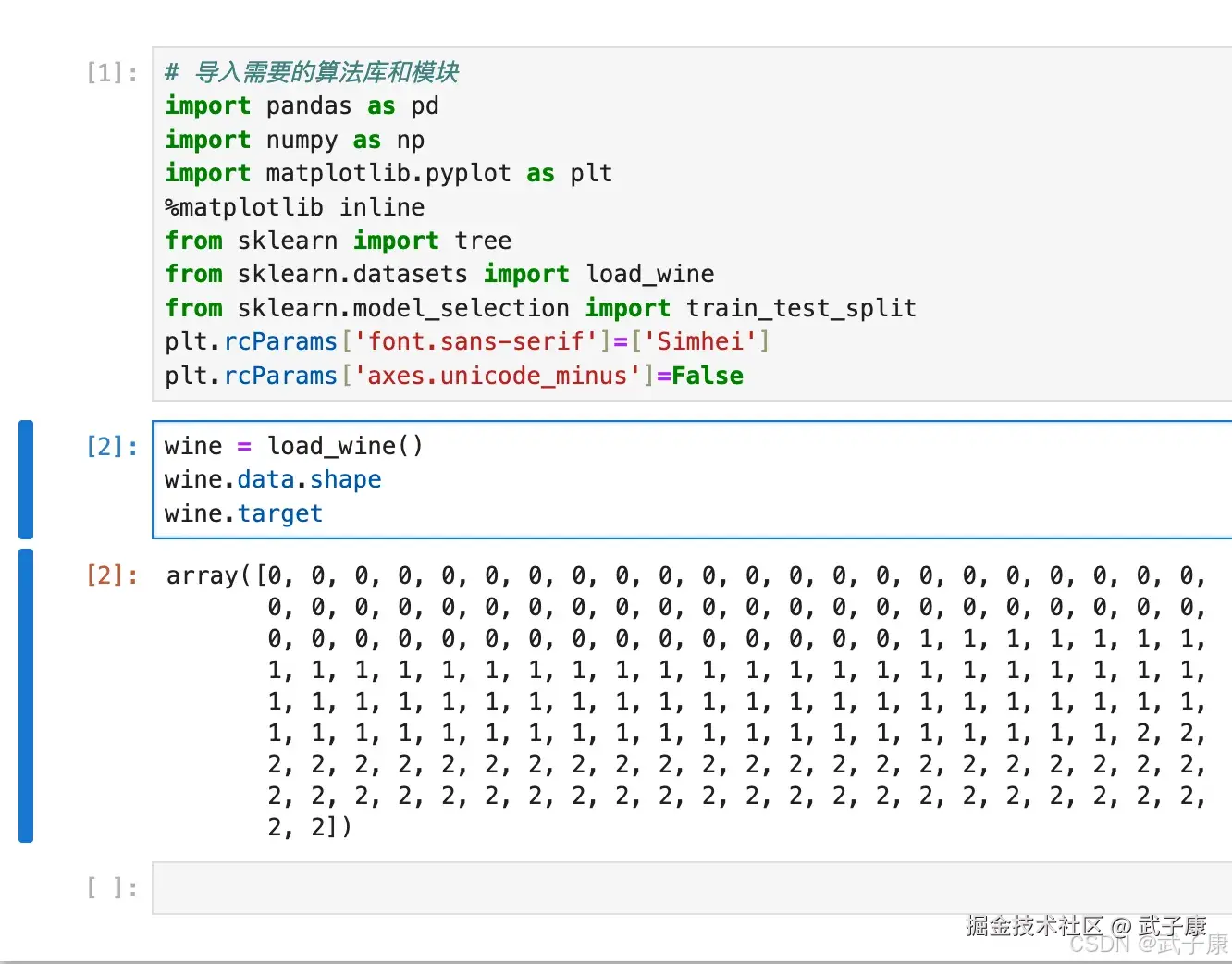Click the wine.target line

click(242, 513)
